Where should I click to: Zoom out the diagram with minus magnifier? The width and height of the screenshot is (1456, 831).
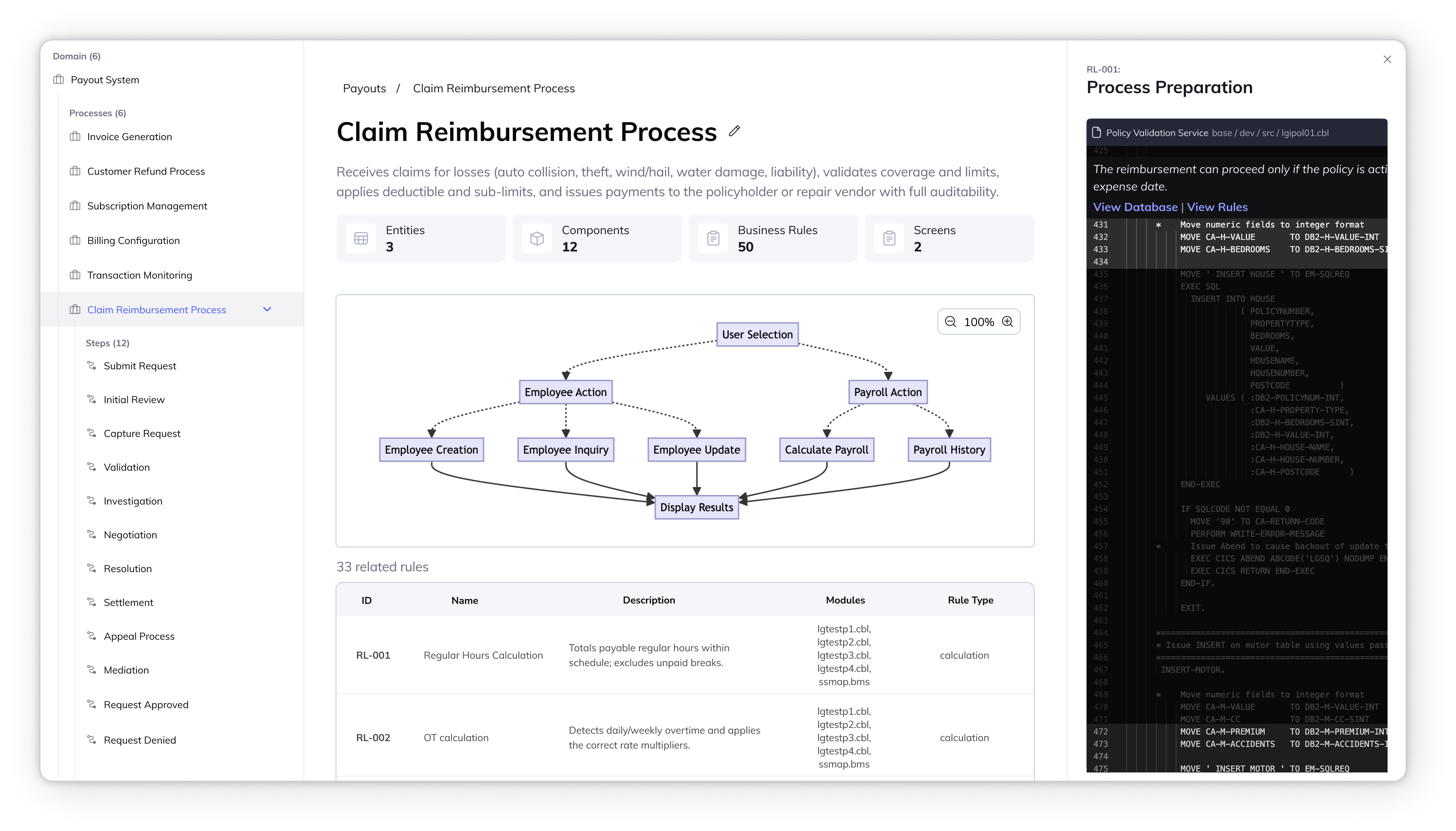click(x=950, y=322)
